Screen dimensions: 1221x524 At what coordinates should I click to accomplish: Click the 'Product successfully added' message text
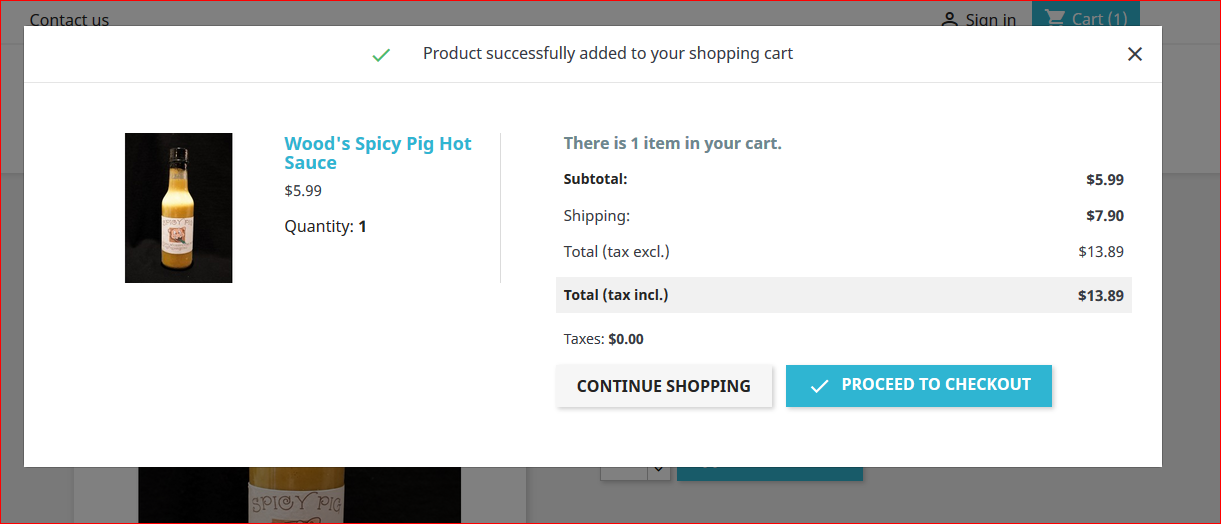607,54
